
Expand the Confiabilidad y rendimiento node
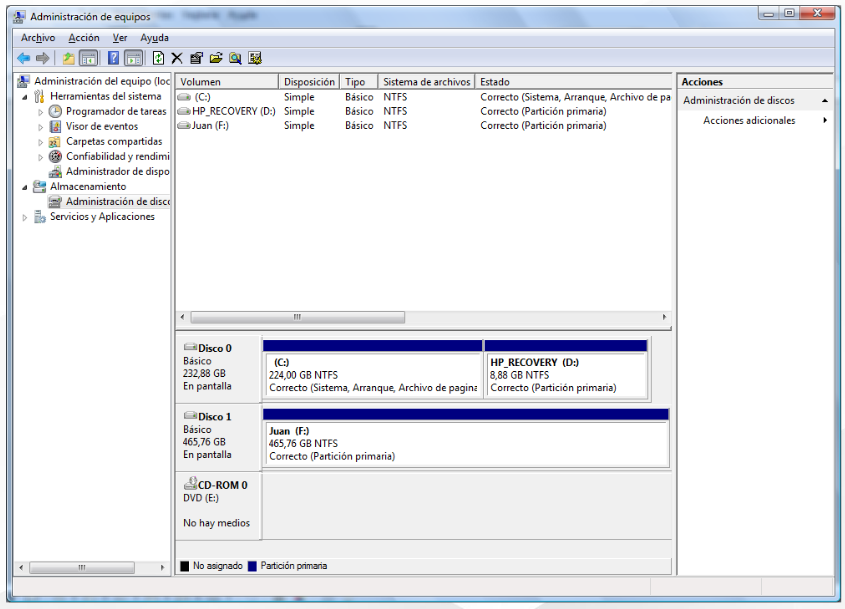[40, 157]
